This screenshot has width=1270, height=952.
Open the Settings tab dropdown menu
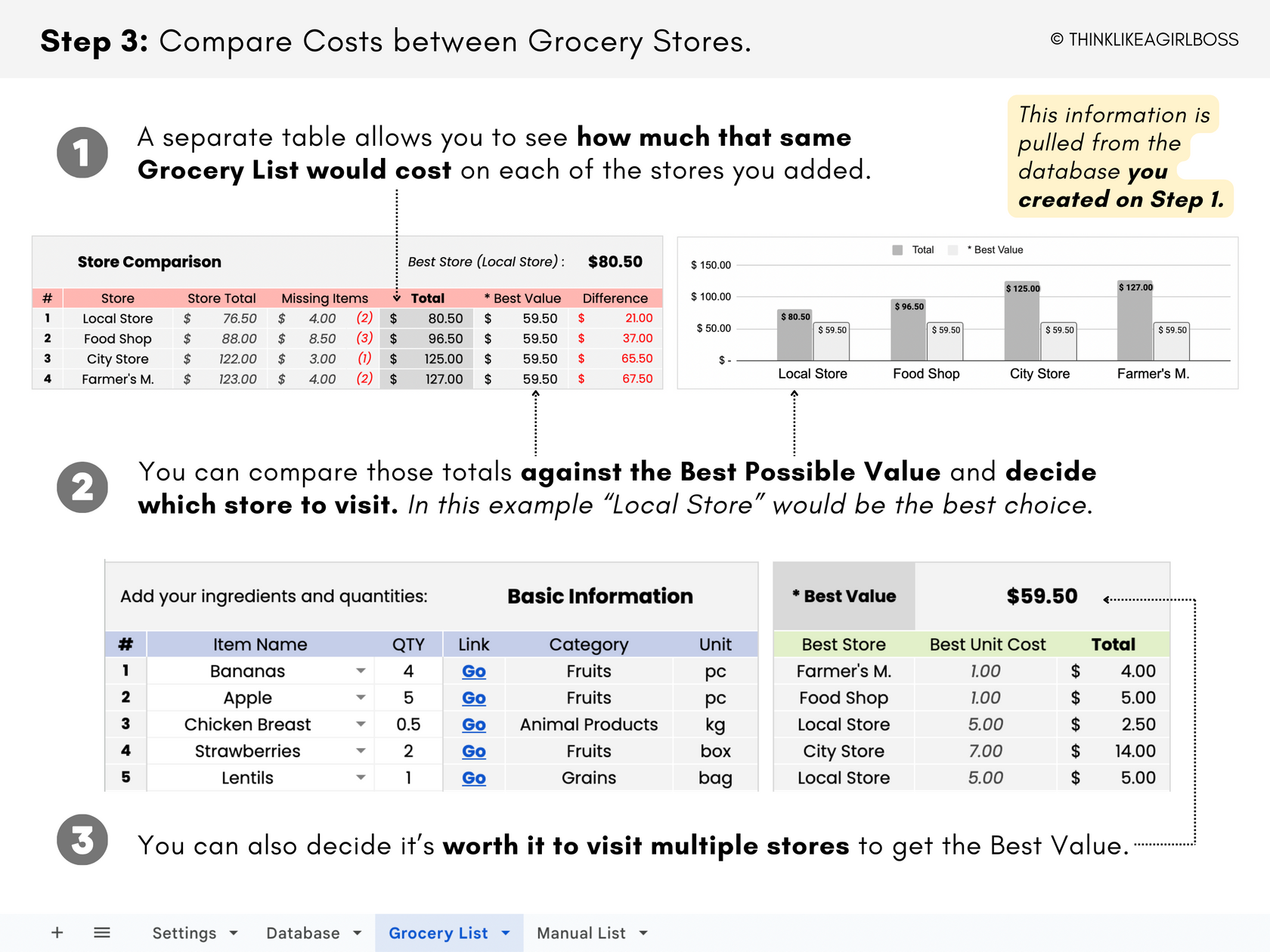click(234, 932)
